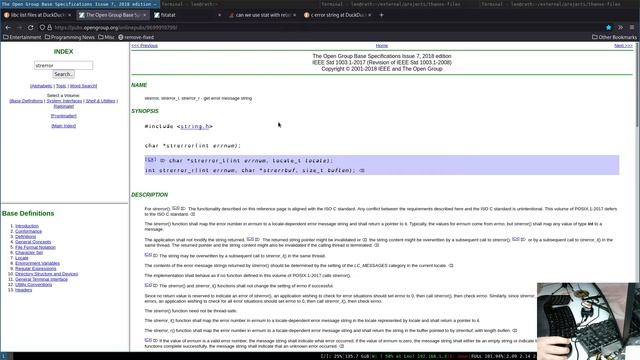Viewport: 640px width, 360px height.
Task: Open the Frontmatter link
Action: pyautogui.click(x=64, y=116)
